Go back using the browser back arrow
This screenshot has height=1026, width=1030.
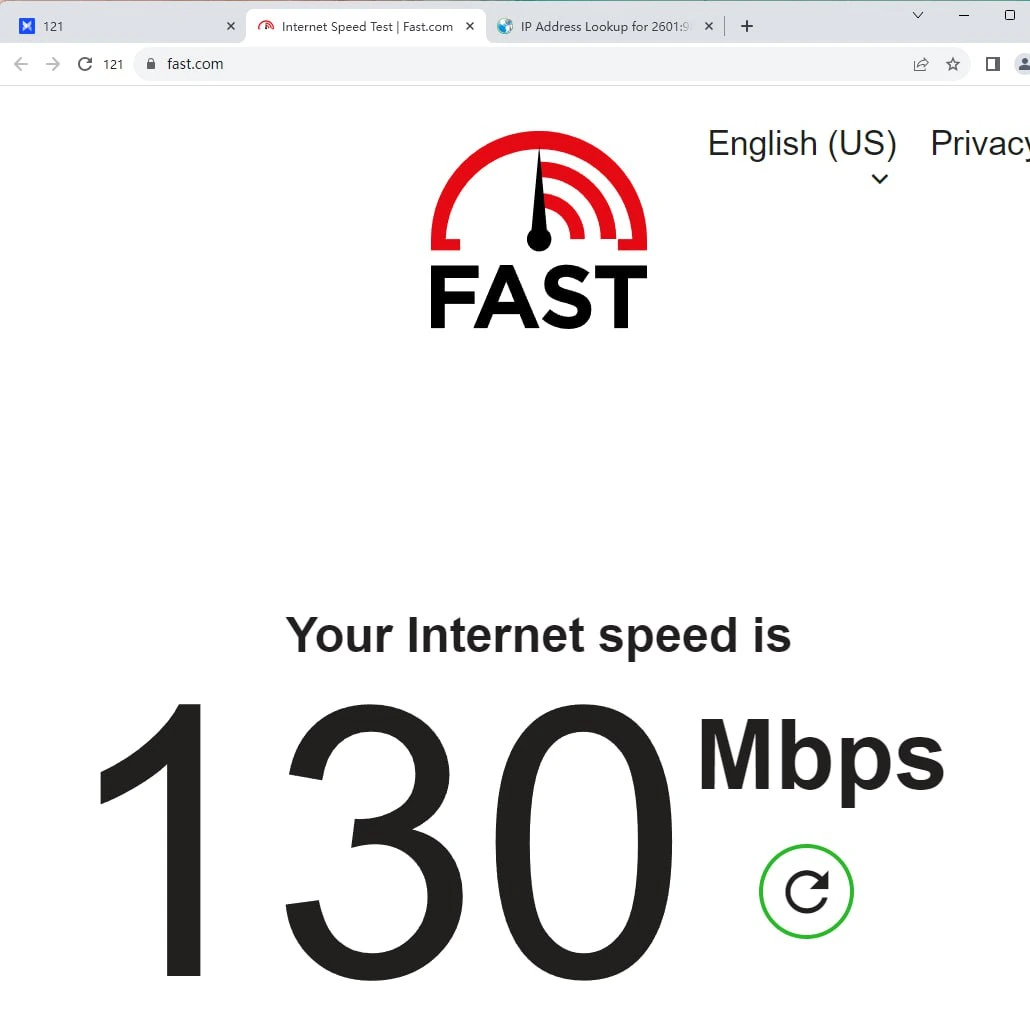coord(21,64)
